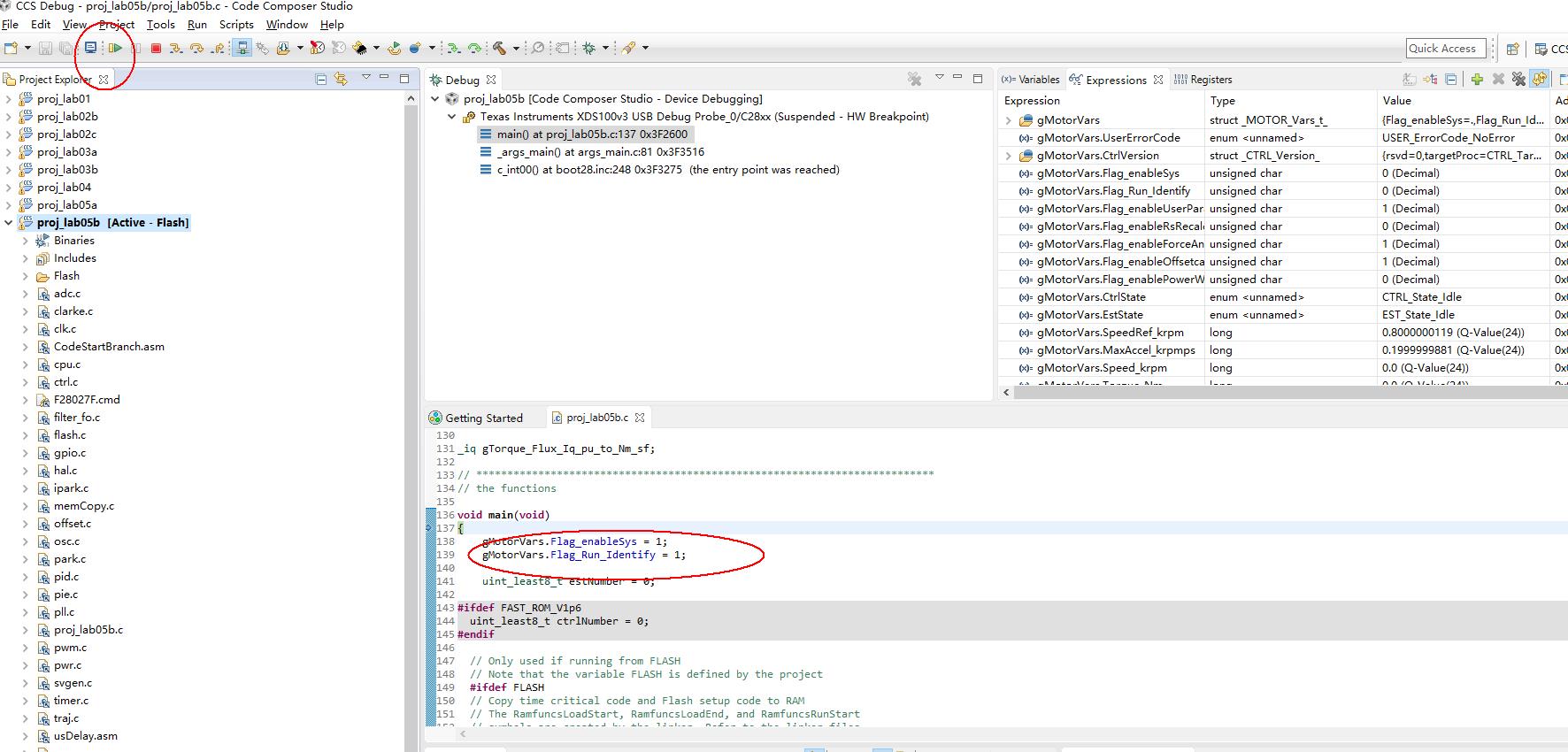
Task: Minimize the Debug view panel
Action: click(957, 78)
